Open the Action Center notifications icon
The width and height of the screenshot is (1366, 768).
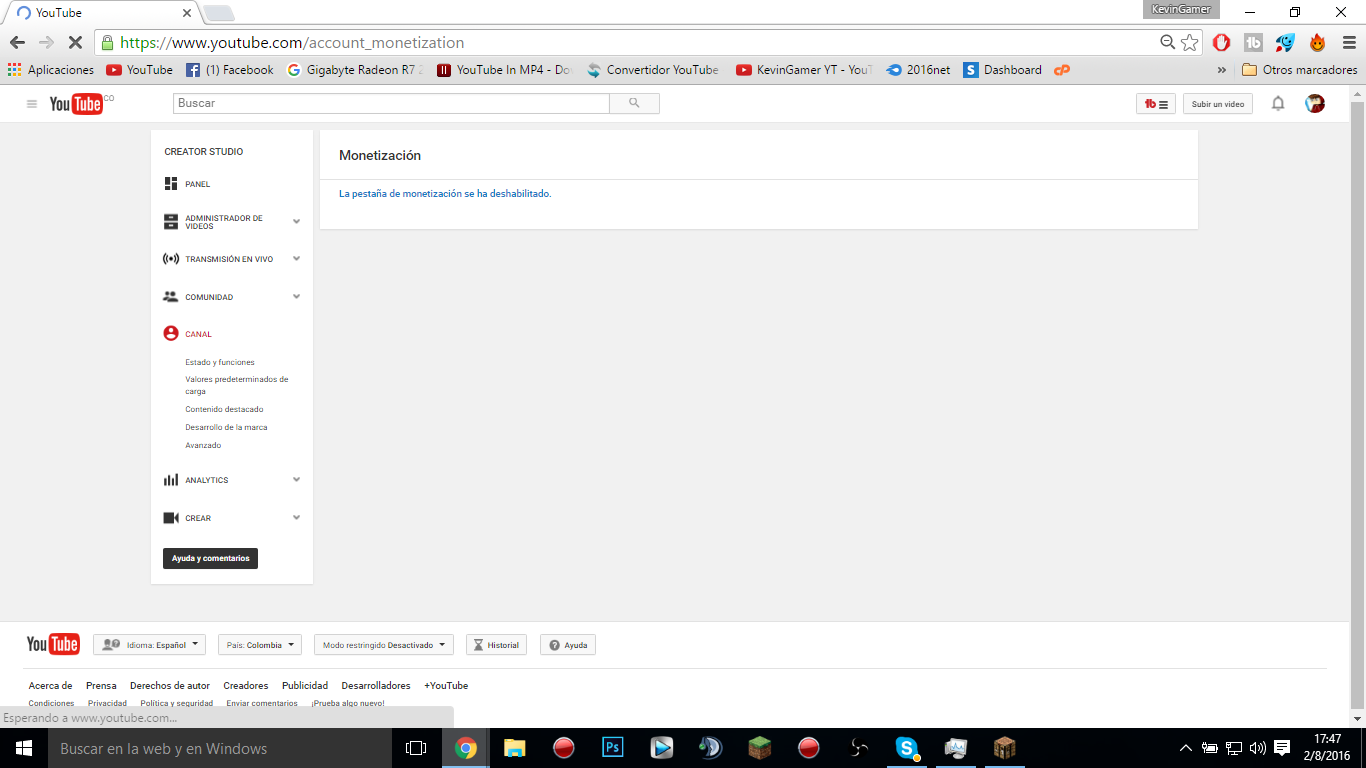1282,748
